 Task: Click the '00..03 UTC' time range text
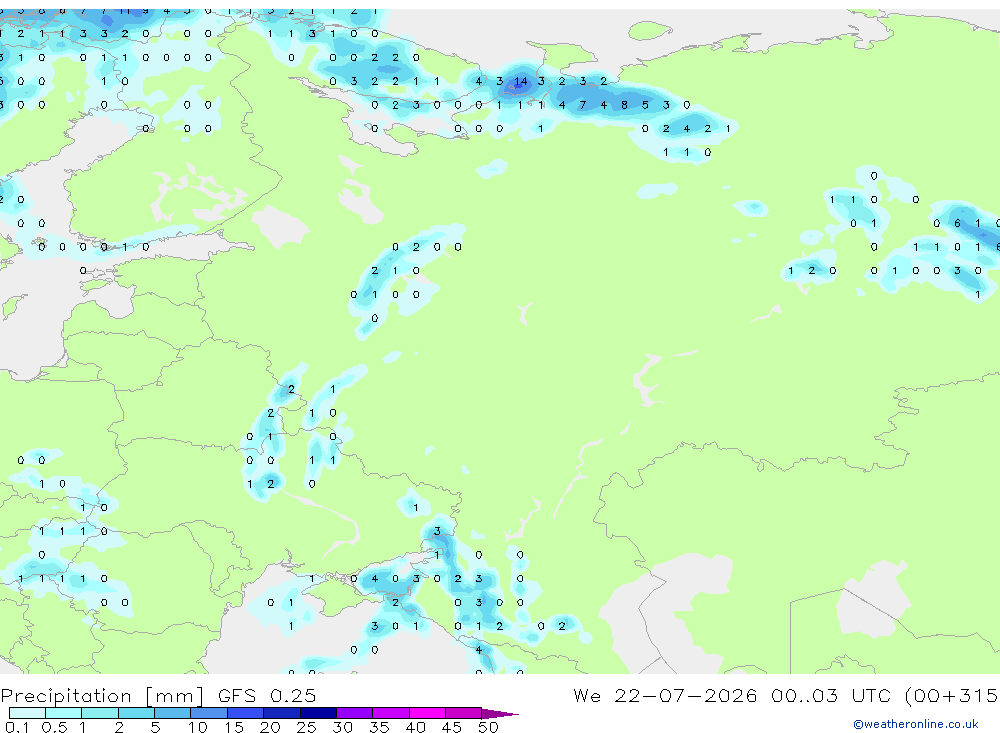click(832, 695)
